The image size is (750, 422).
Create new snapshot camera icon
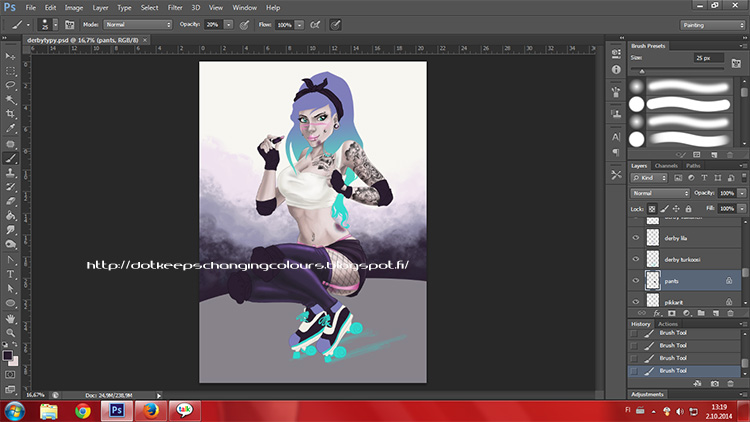pyautogui.click(x=715, y=384)
